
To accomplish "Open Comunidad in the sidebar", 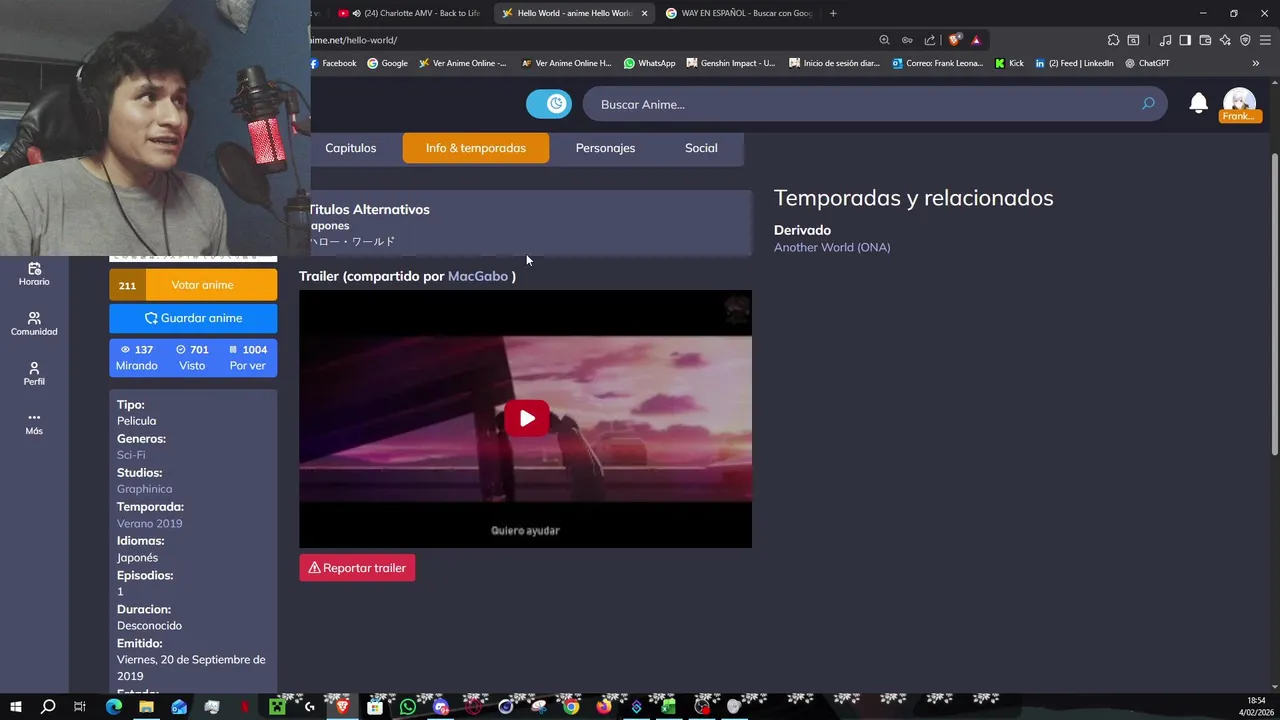I will coord(34,323).
